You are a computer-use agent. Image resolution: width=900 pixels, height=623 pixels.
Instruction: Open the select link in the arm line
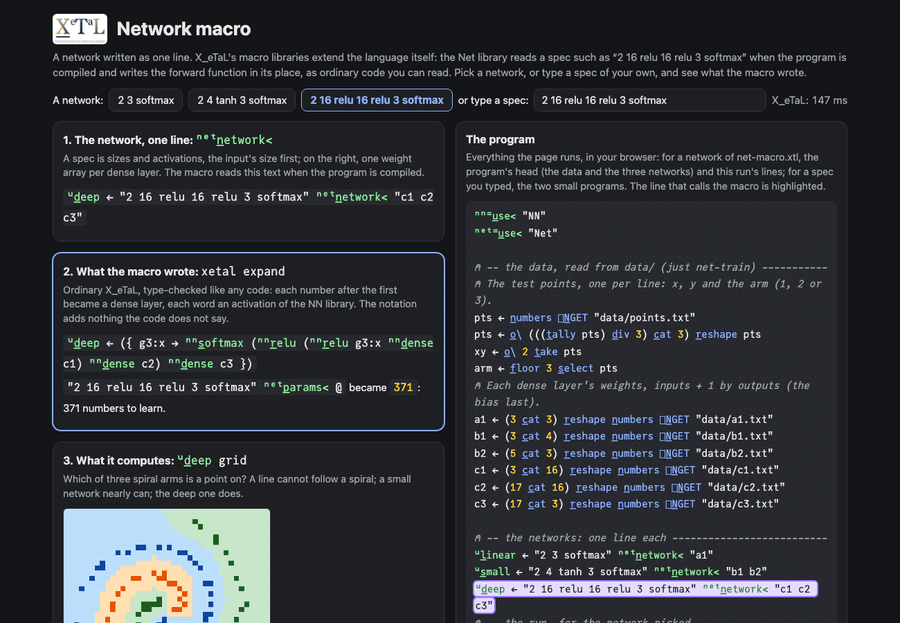pyautogui.click(x=575, y=368)
